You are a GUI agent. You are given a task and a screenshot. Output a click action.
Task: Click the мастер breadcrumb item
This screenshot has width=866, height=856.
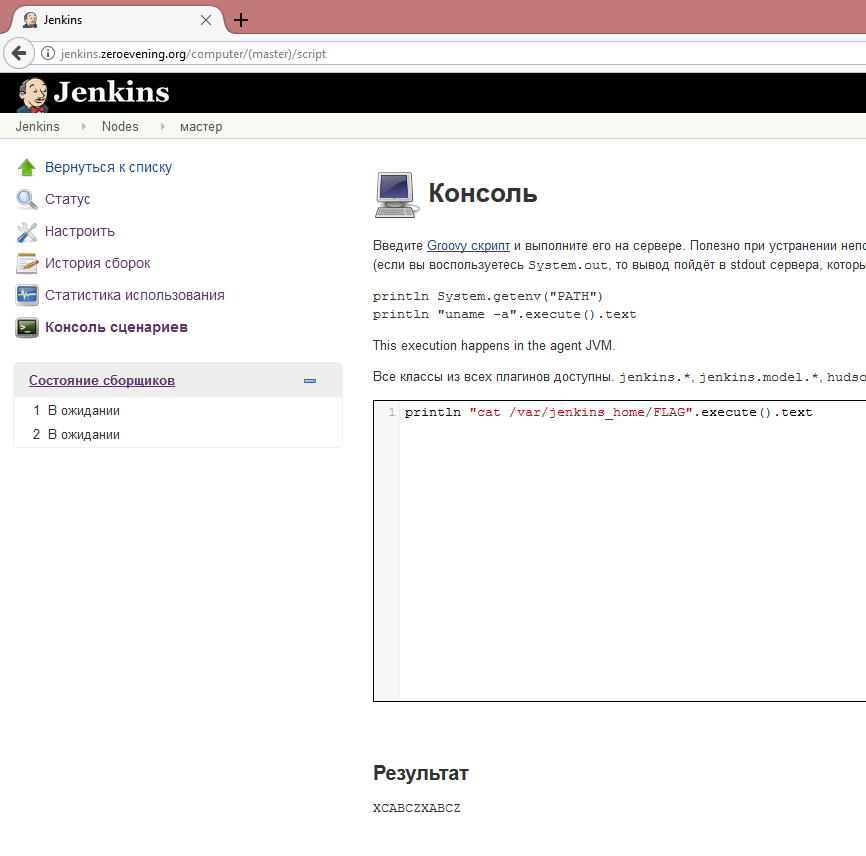click(201, 126)
